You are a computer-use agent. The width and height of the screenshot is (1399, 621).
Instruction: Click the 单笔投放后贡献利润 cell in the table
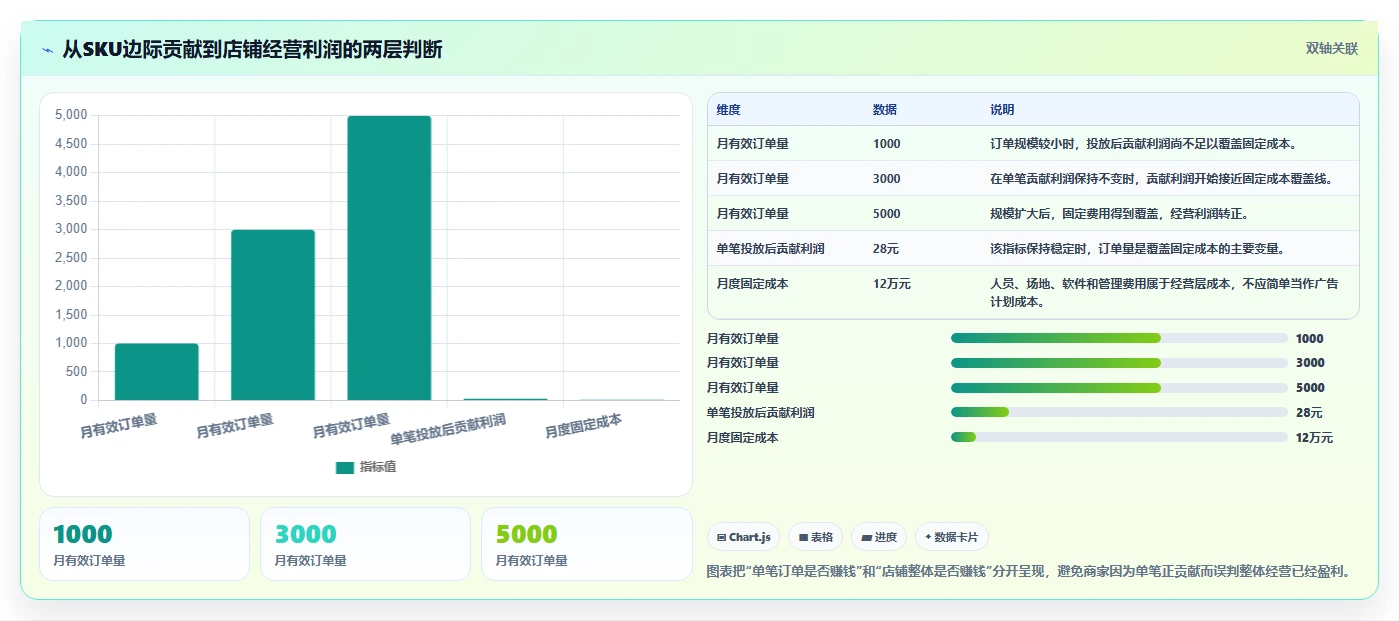click(770, 248)
